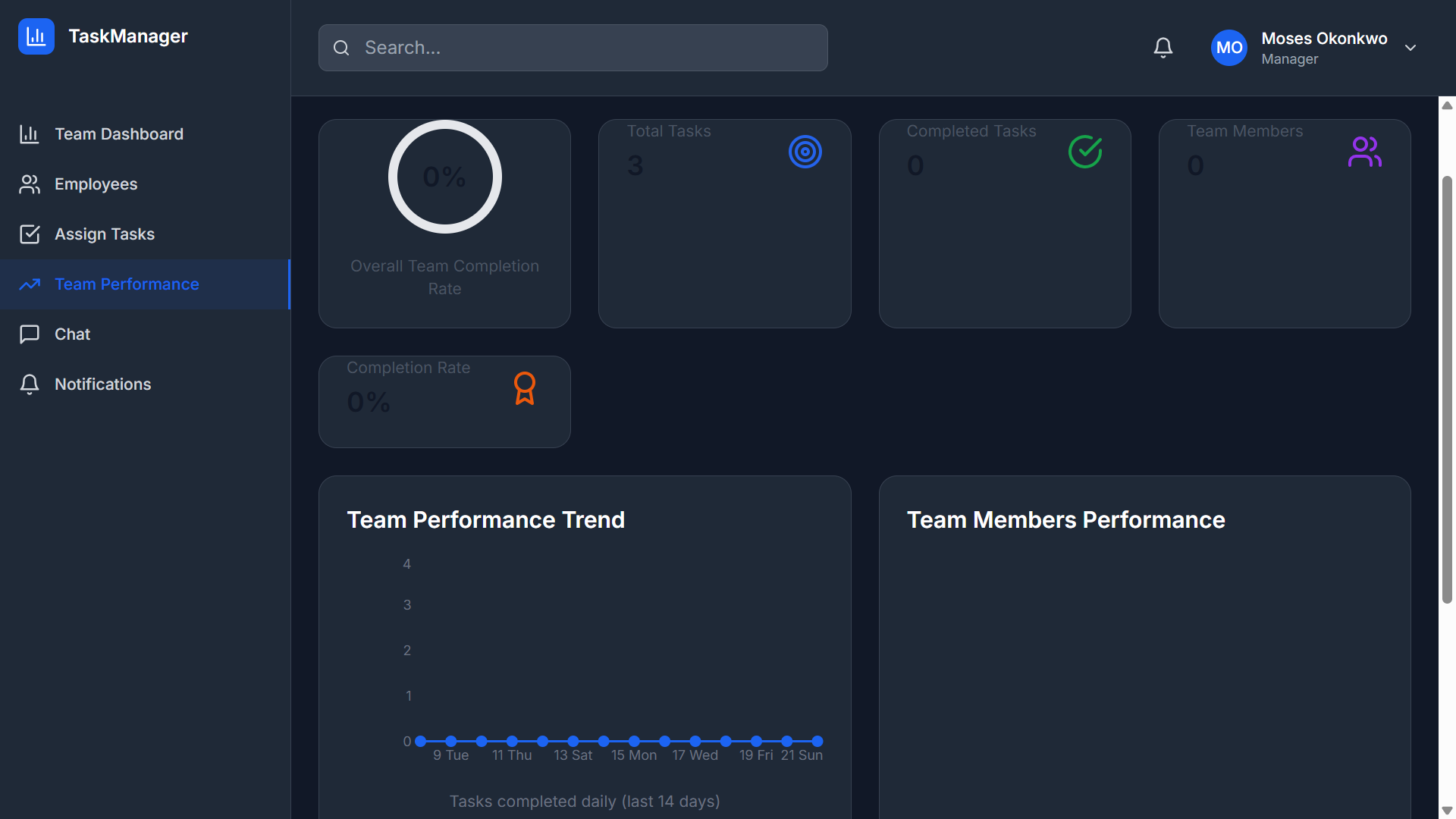
Task: Click the scrollbar down arrow
Action: pyautogui.click(x=1447, y=811)
